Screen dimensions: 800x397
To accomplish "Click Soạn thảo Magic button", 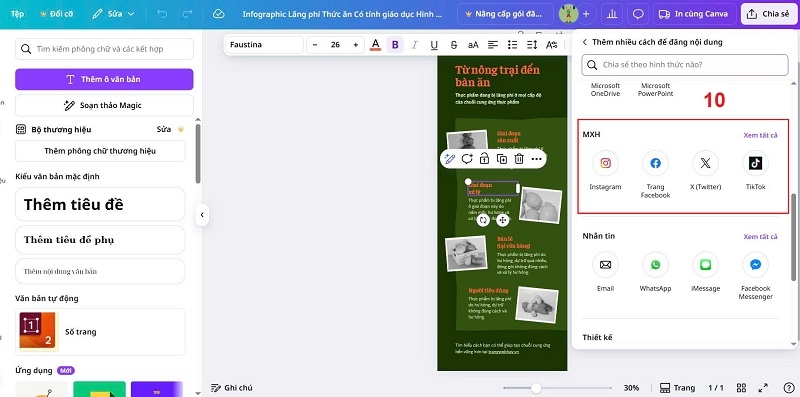I will 104,105.
